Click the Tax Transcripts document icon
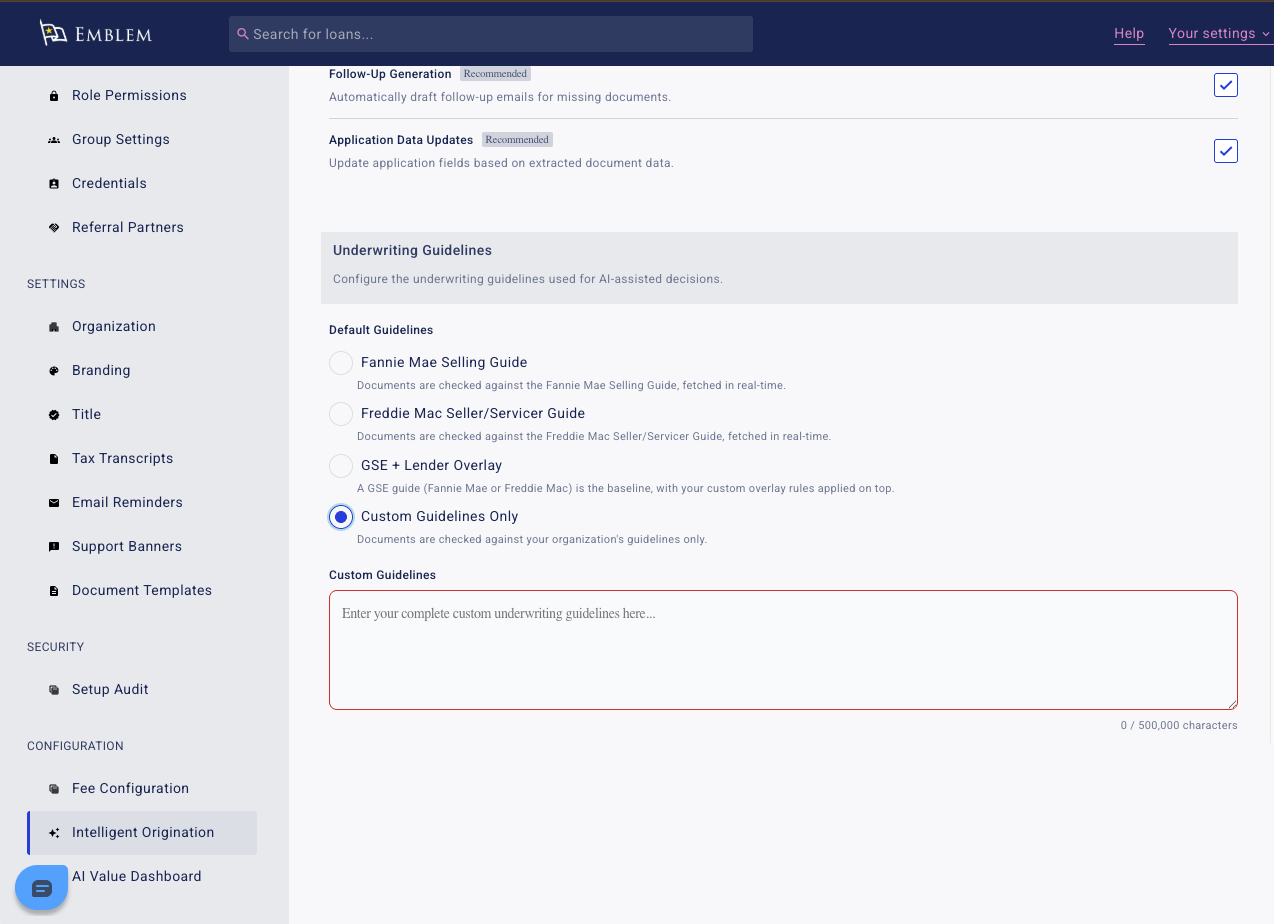Image resolution: width=1274 pixels, height=924 pixels. [54, 459]
